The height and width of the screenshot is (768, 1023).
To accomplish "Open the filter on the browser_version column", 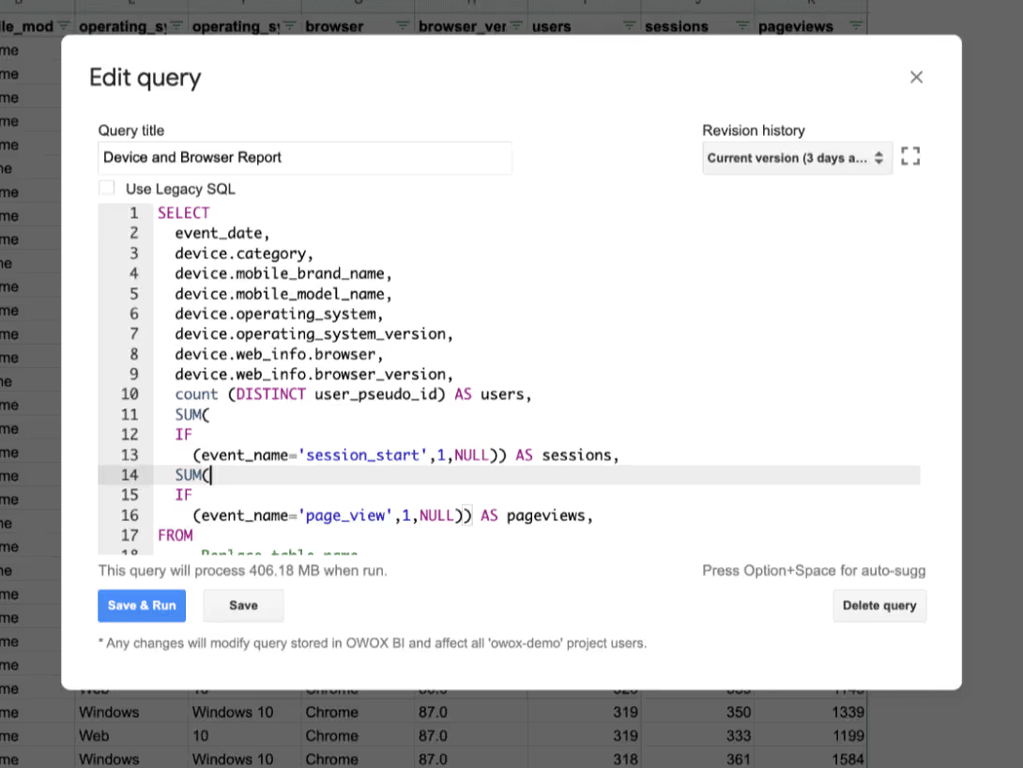I will tap(516, 26).
